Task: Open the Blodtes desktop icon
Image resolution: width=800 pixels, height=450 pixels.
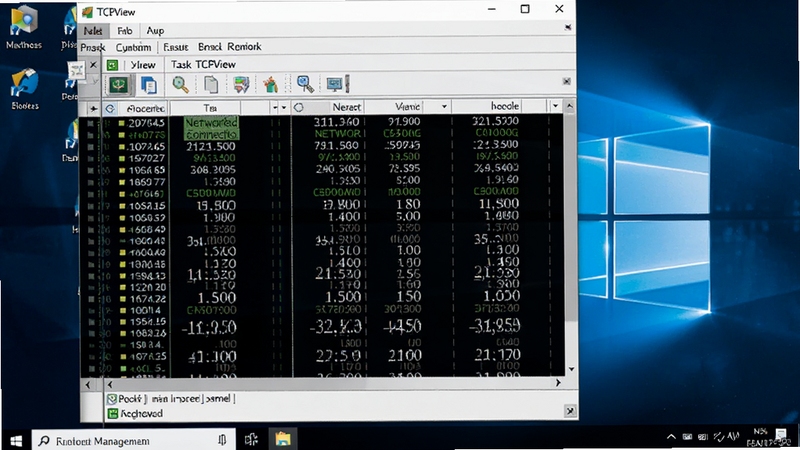Action: 24,90
